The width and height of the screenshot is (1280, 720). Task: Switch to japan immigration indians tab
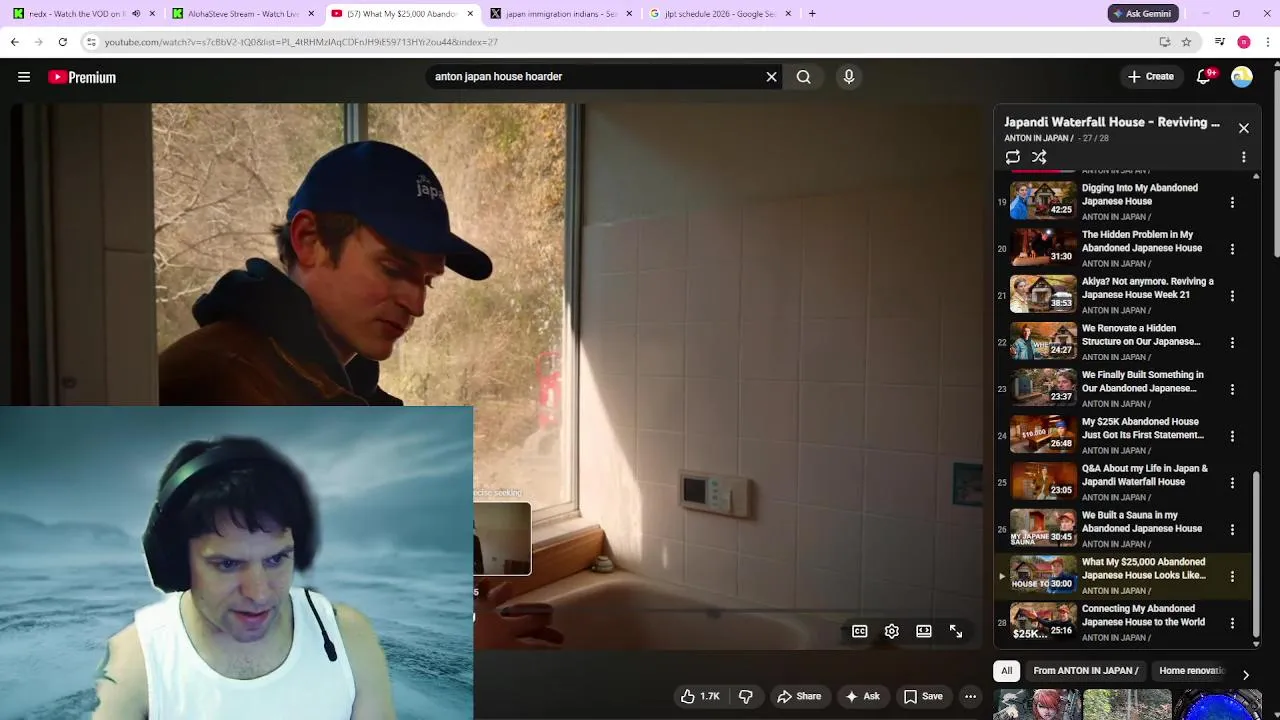point(560,14)
